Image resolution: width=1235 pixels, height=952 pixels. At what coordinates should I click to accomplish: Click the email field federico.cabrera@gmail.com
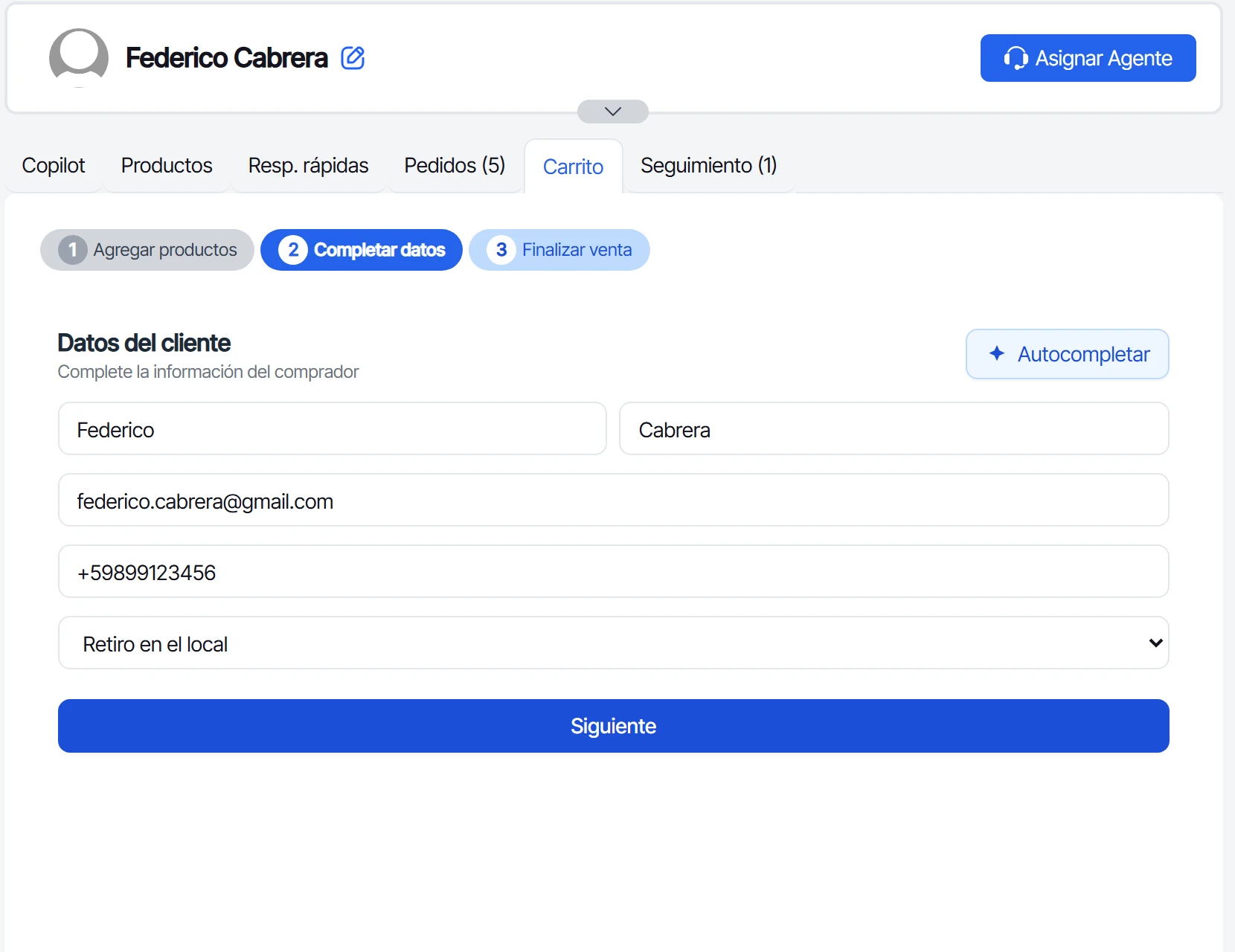pos(614,500)
